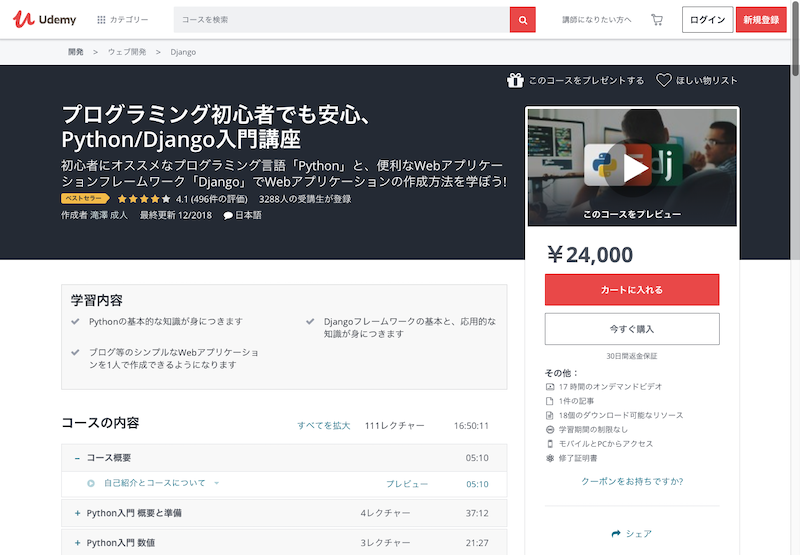The height and width of the screenshot is (555, 800).
Task: Focus the コースを検索 search field
Action: coord(341,19)
